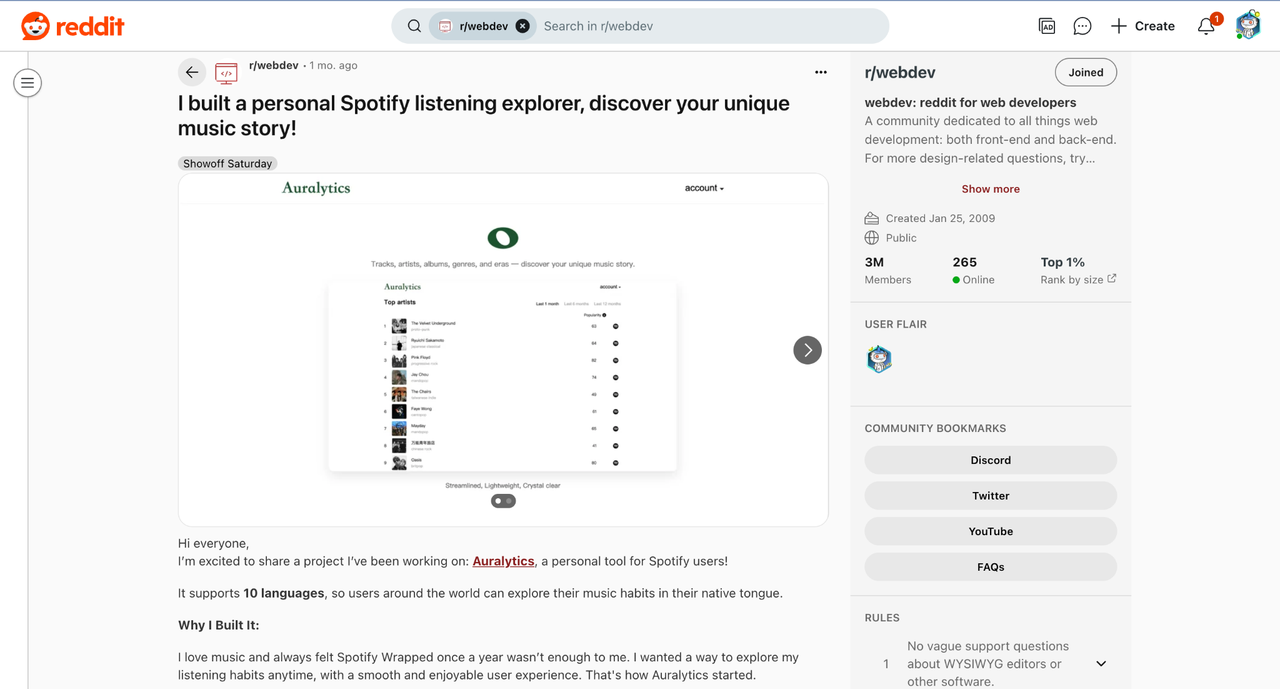
Task: Select the second gallery pagination dot
Action: coord(509,501)
